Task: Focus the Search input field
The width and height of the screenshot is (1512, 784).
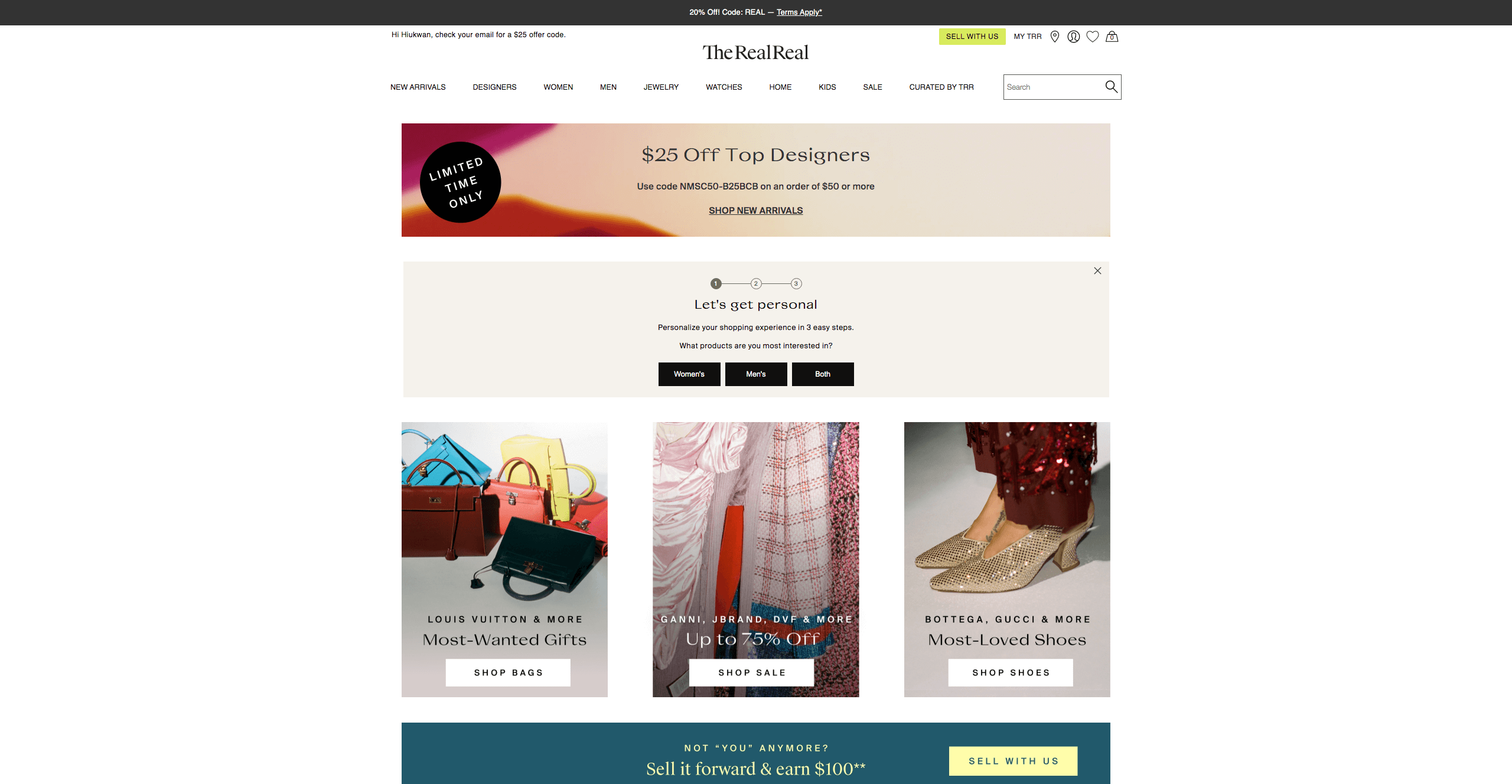Action: [x=1054, y=87]
